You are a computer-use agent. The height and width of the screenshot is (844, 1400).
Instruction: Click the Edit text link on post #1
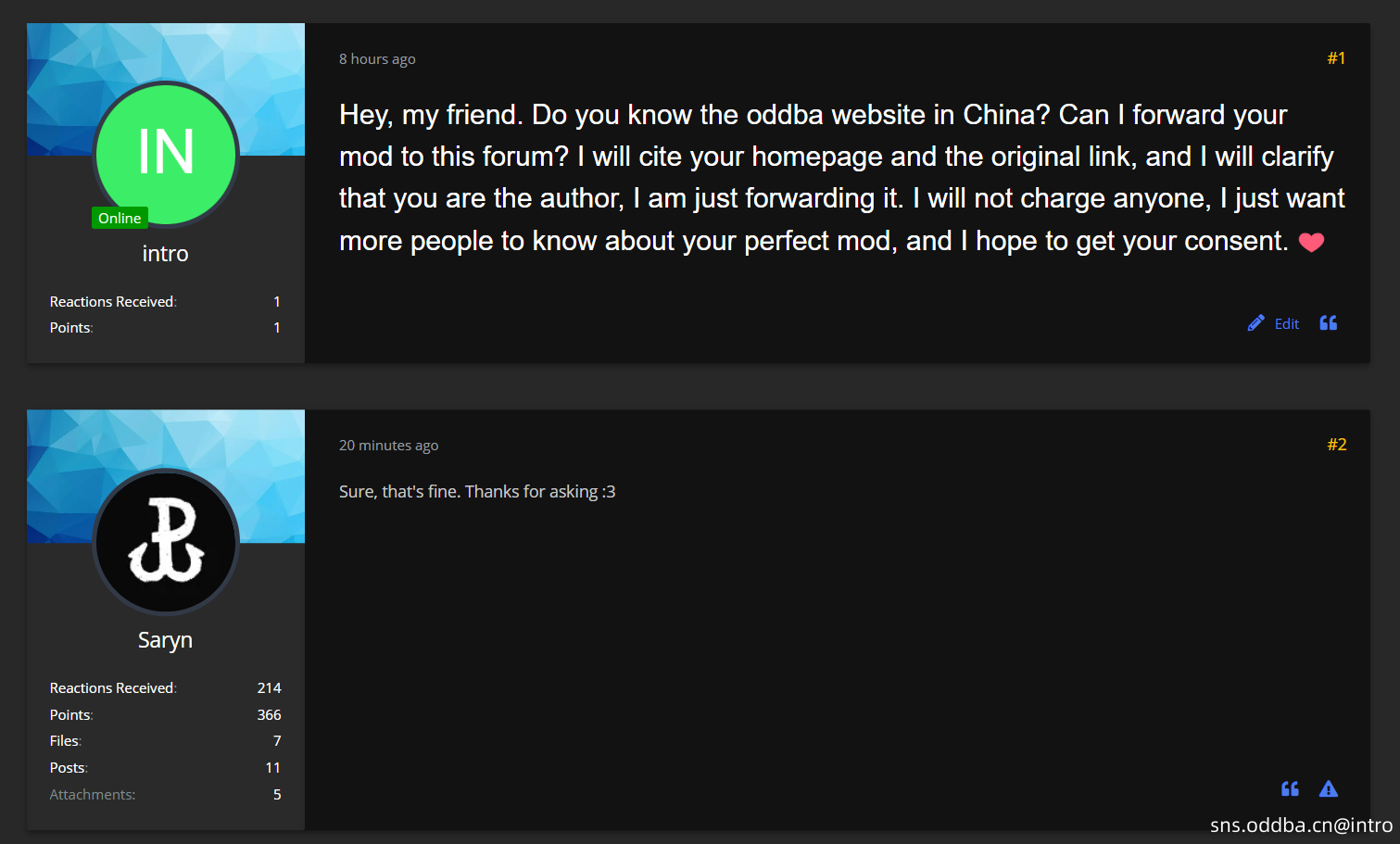click(1286, 323)
